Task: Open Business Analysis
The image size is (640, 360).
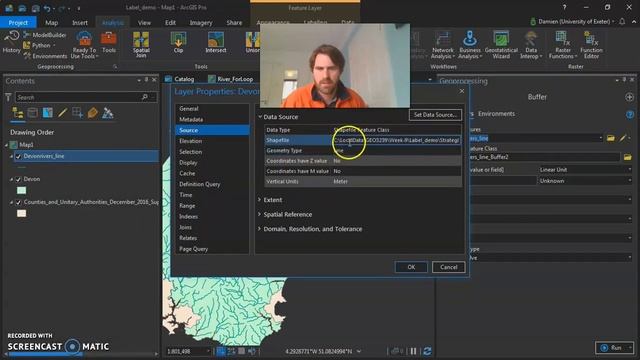Action: tap(470, 45)
